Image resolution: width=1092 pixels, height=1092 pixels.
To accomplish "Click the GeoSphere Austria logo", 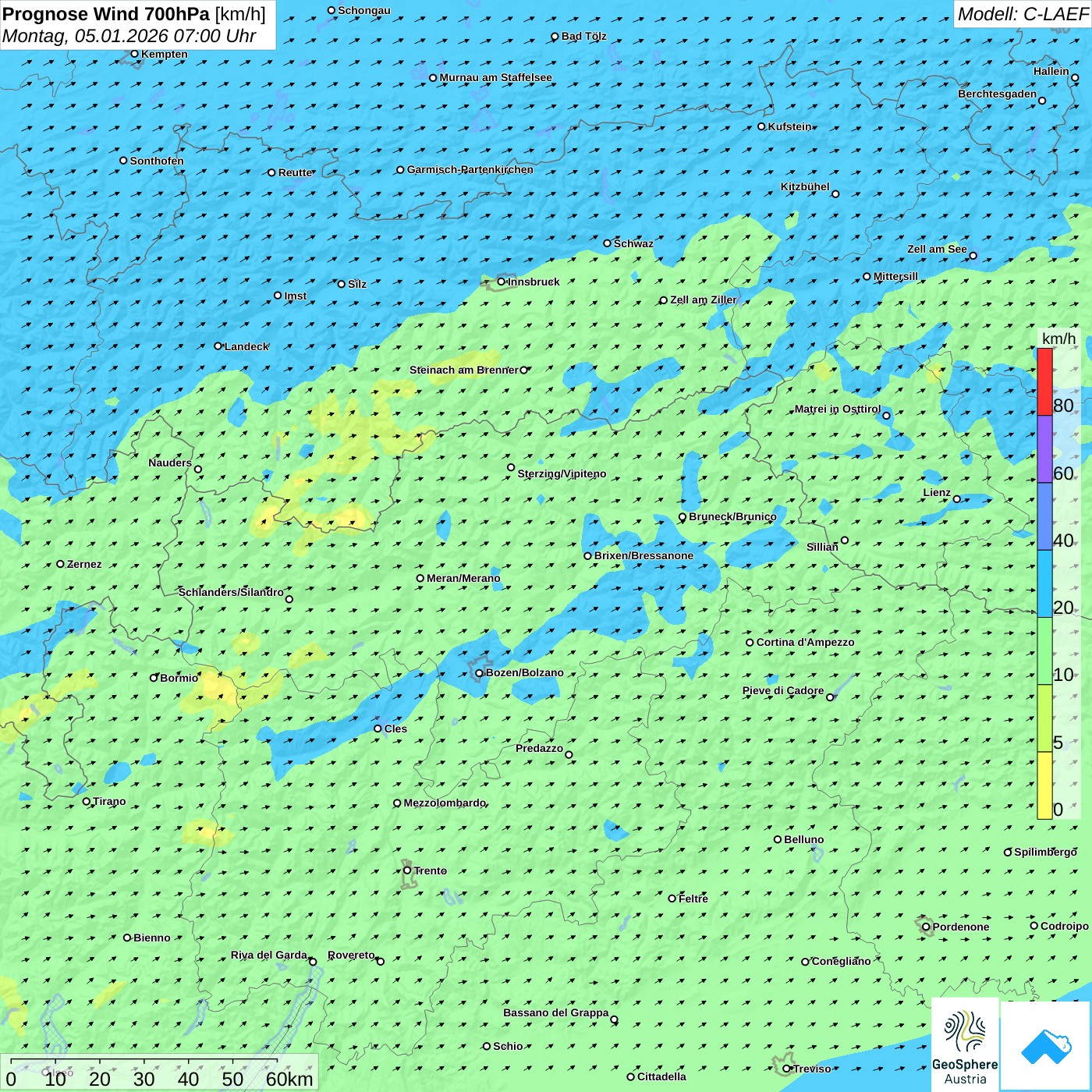I will pos(965,1045).
